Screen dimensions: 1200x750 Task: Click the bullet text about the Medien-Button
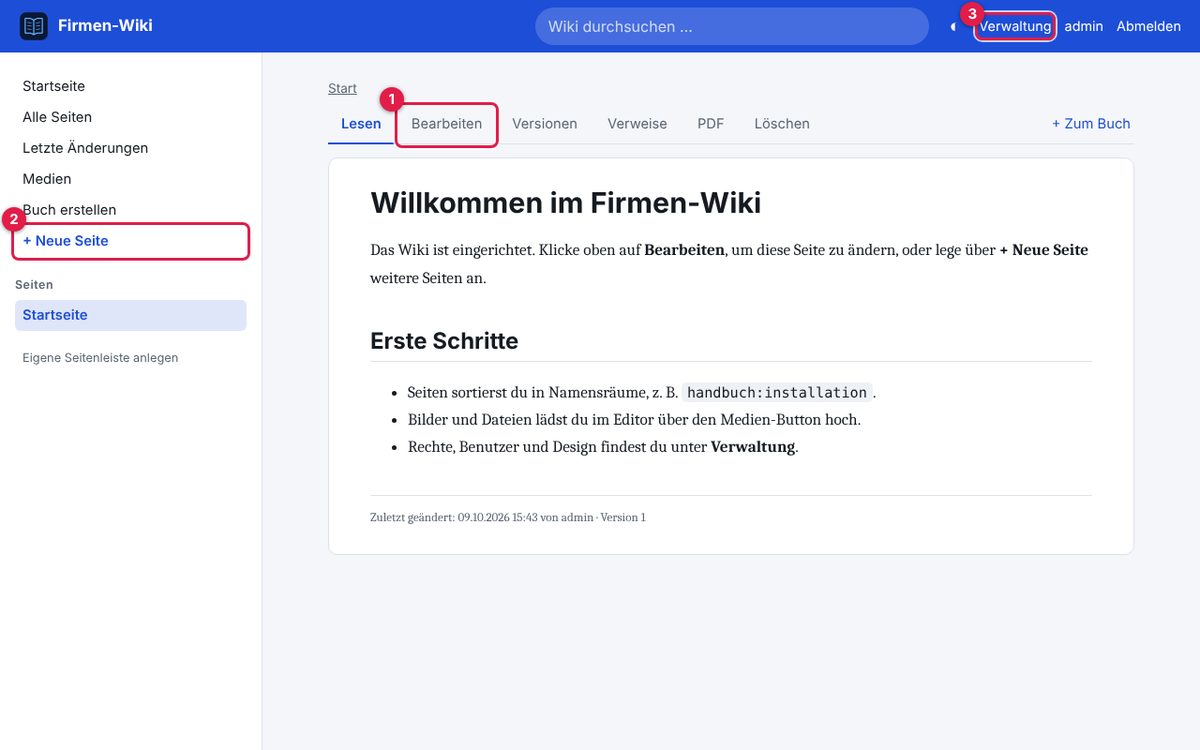[x=634, y=420]
